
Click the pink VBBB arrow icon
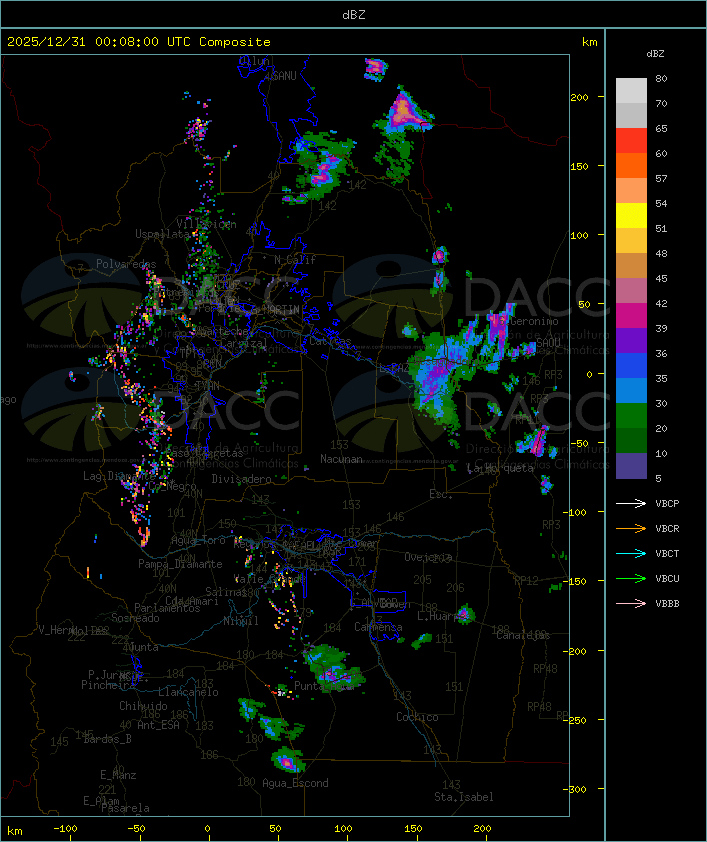pos(631,603)
